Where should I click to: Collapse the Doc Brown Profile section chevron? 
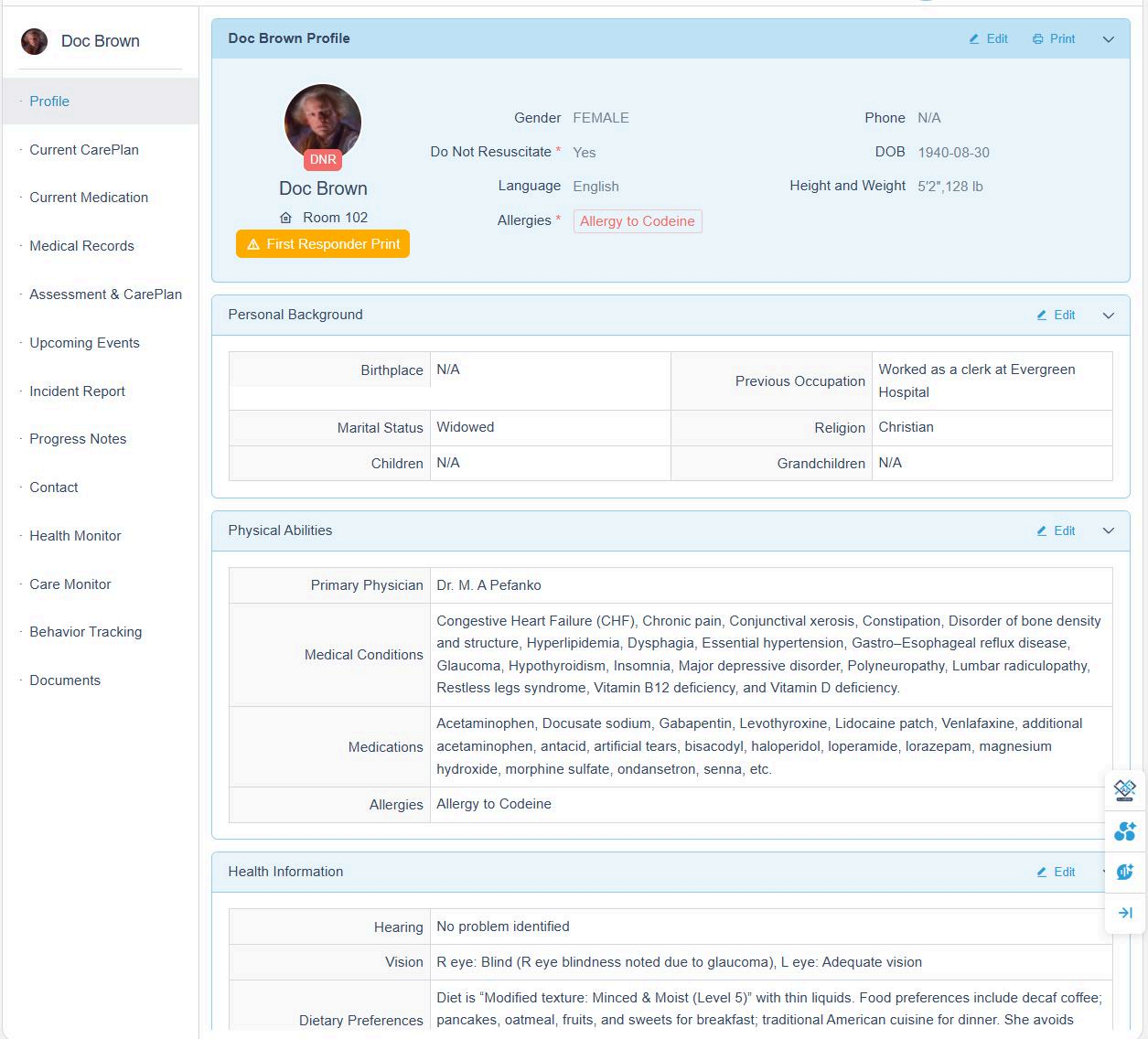(1108, 39)
